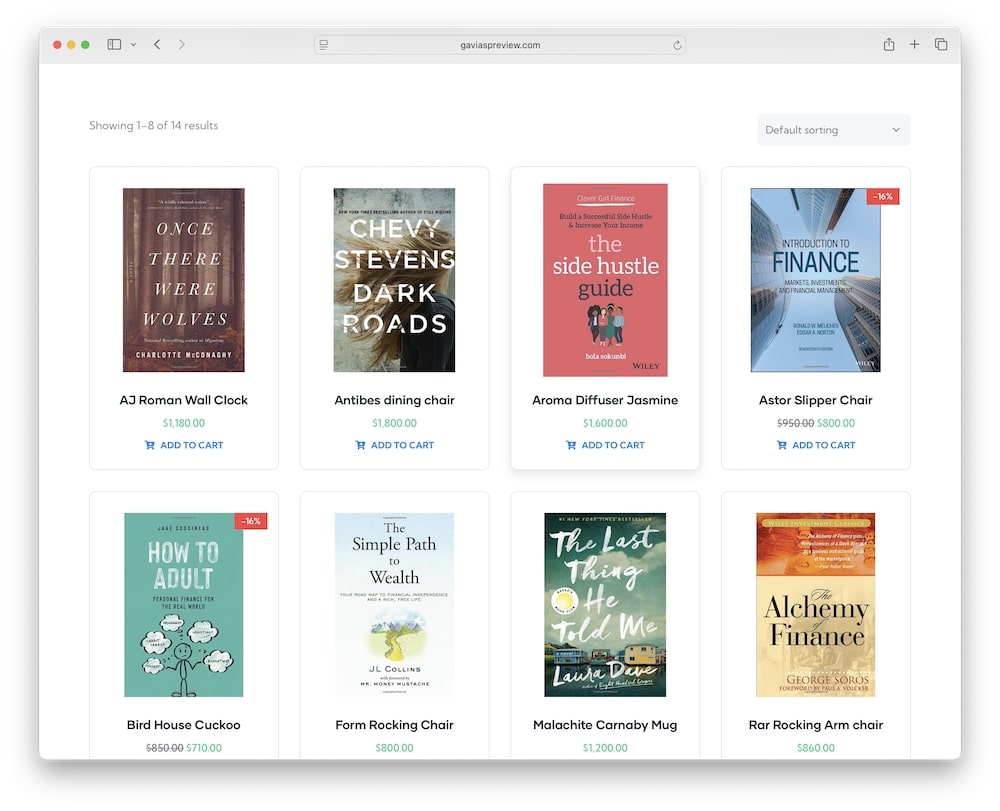
Task: Open the sidebar options chevron
Action: coord(133,45)
